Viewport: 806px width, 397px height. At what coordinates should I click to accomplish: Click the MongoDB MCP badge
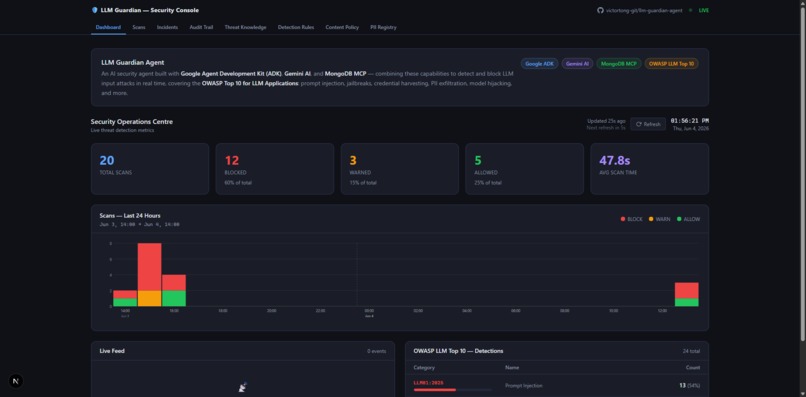point(619,64)
